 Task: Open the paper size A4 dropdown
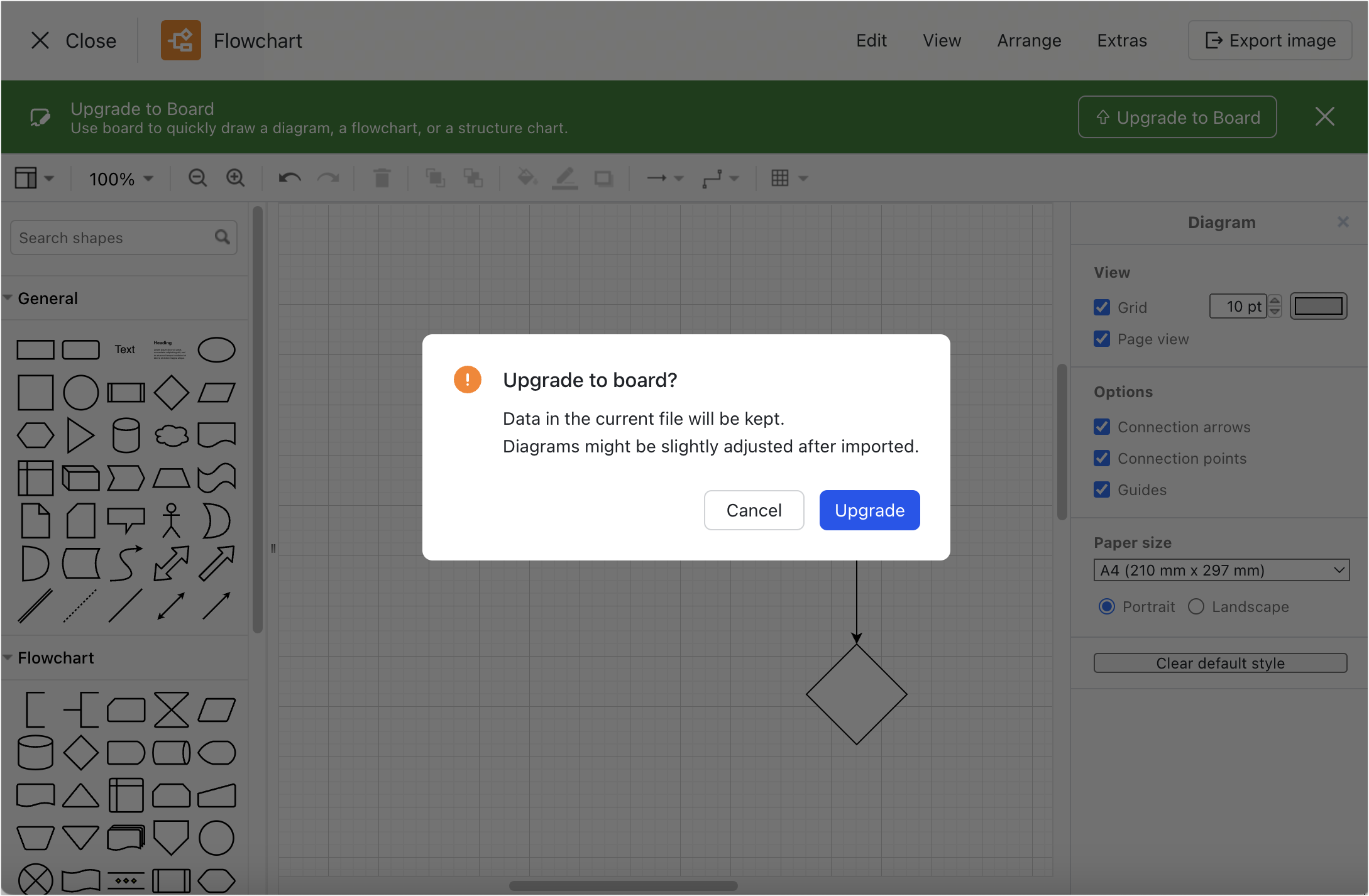(1221, 571)
